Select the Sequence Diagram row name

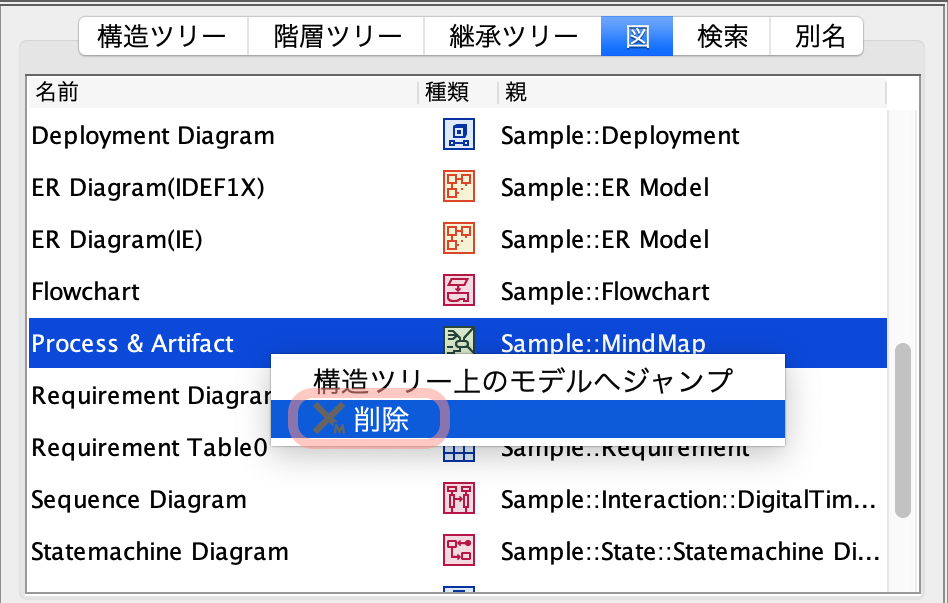click(x=139, y=500)
